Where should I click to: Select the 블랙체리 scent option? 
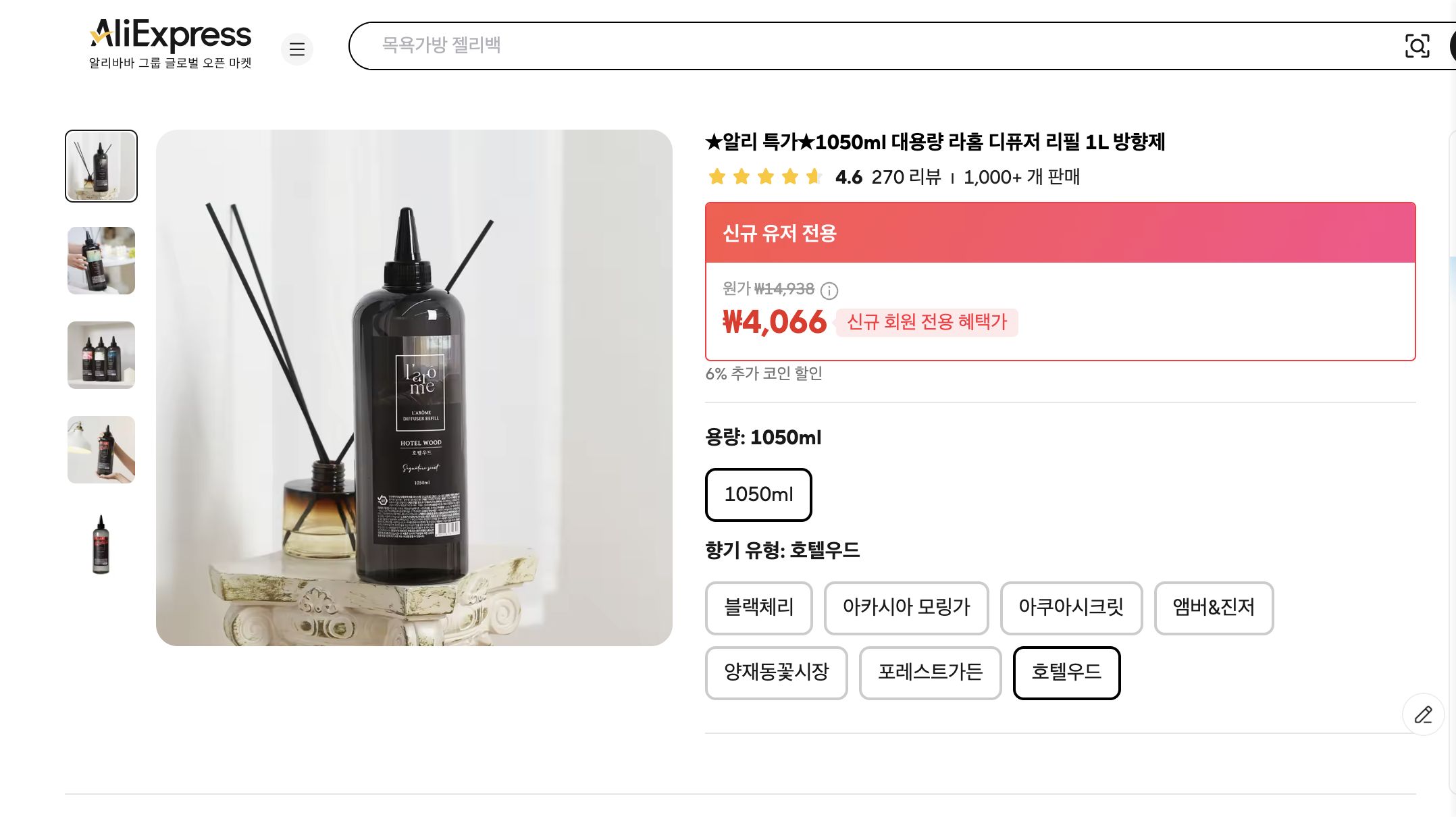(x=758, y=608)
